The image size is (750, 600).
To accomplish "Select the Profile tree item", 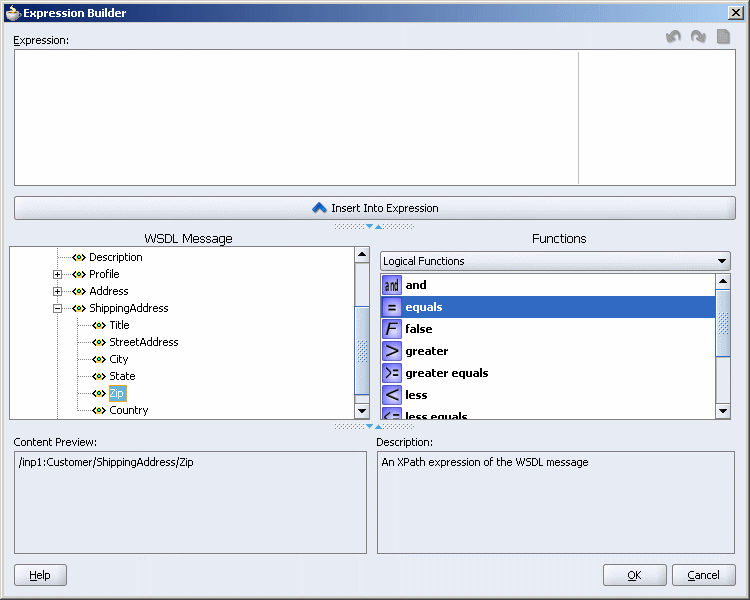I will click(104, 275).
